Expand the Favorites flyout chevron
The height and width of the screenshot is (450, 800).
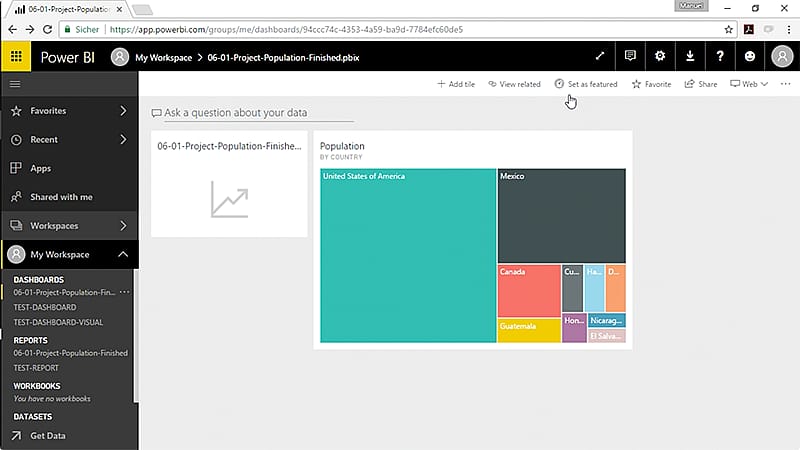coord(123,111)
